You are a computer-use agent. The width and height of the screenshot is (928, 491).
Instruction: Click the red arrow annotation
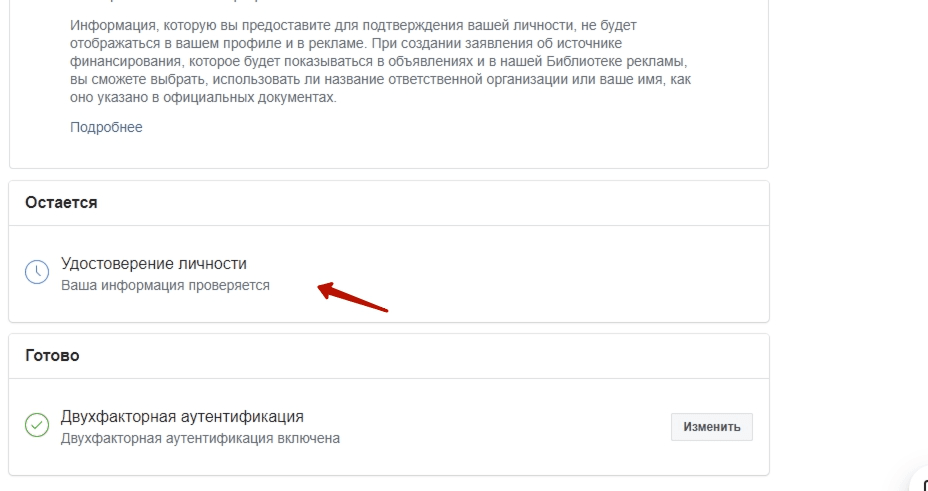[353, 297]
